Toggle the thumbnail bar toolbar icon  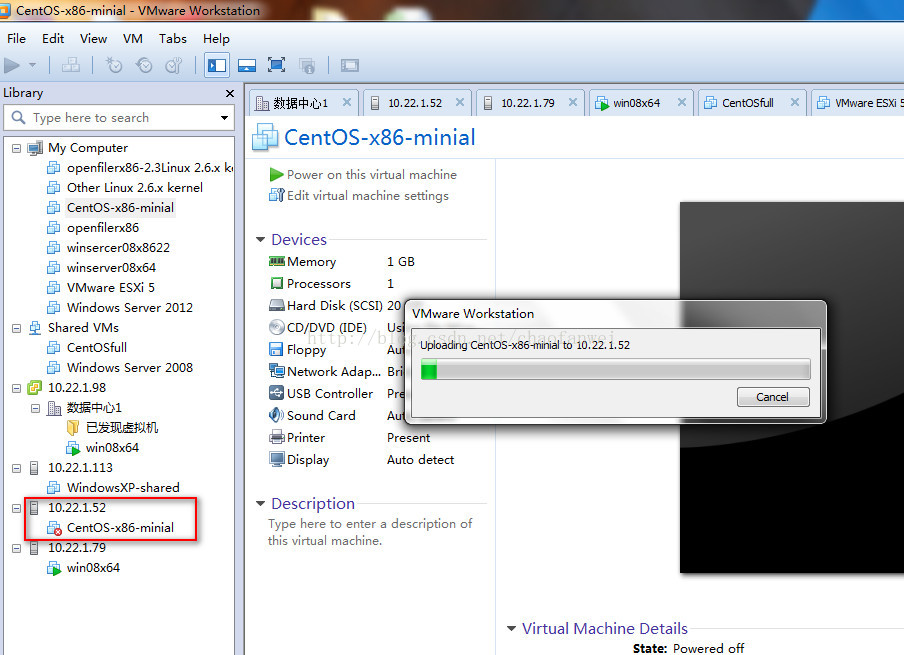[x=247, y=66]
